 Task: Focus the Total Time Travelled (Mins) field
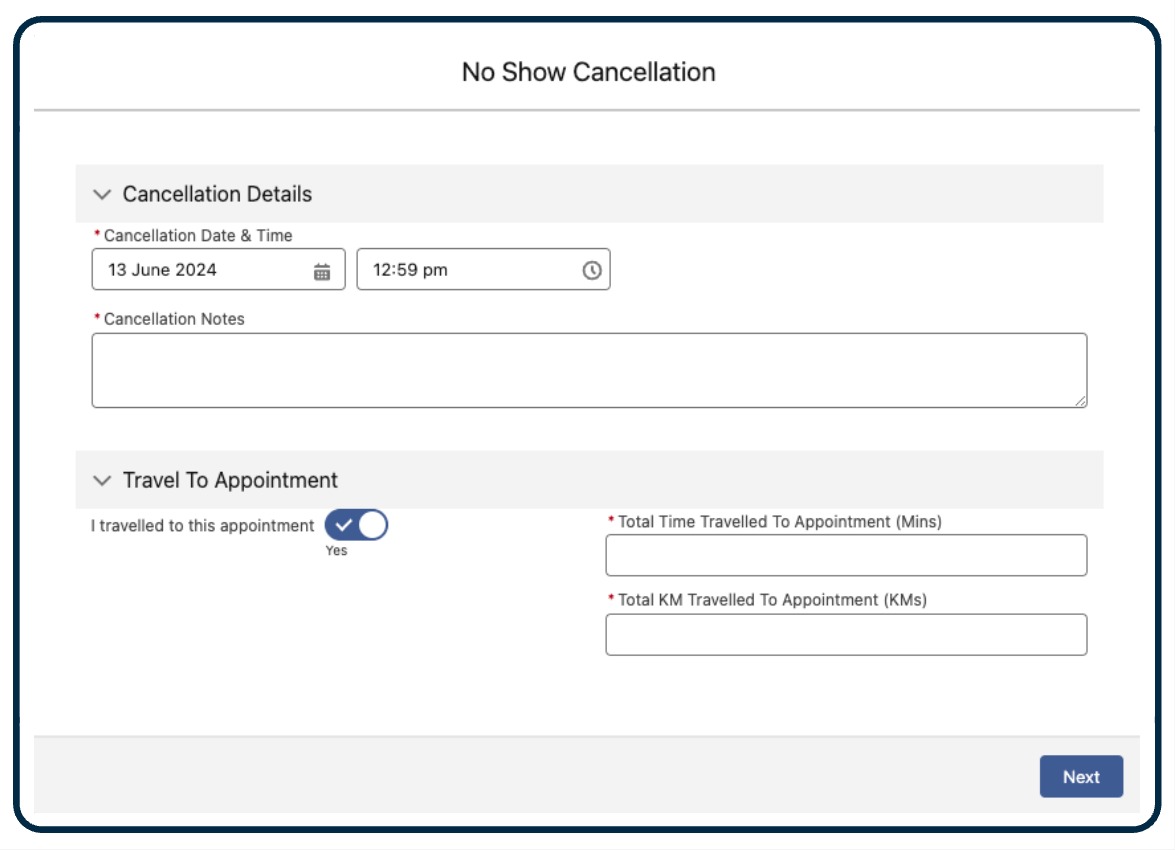point(846,555)
